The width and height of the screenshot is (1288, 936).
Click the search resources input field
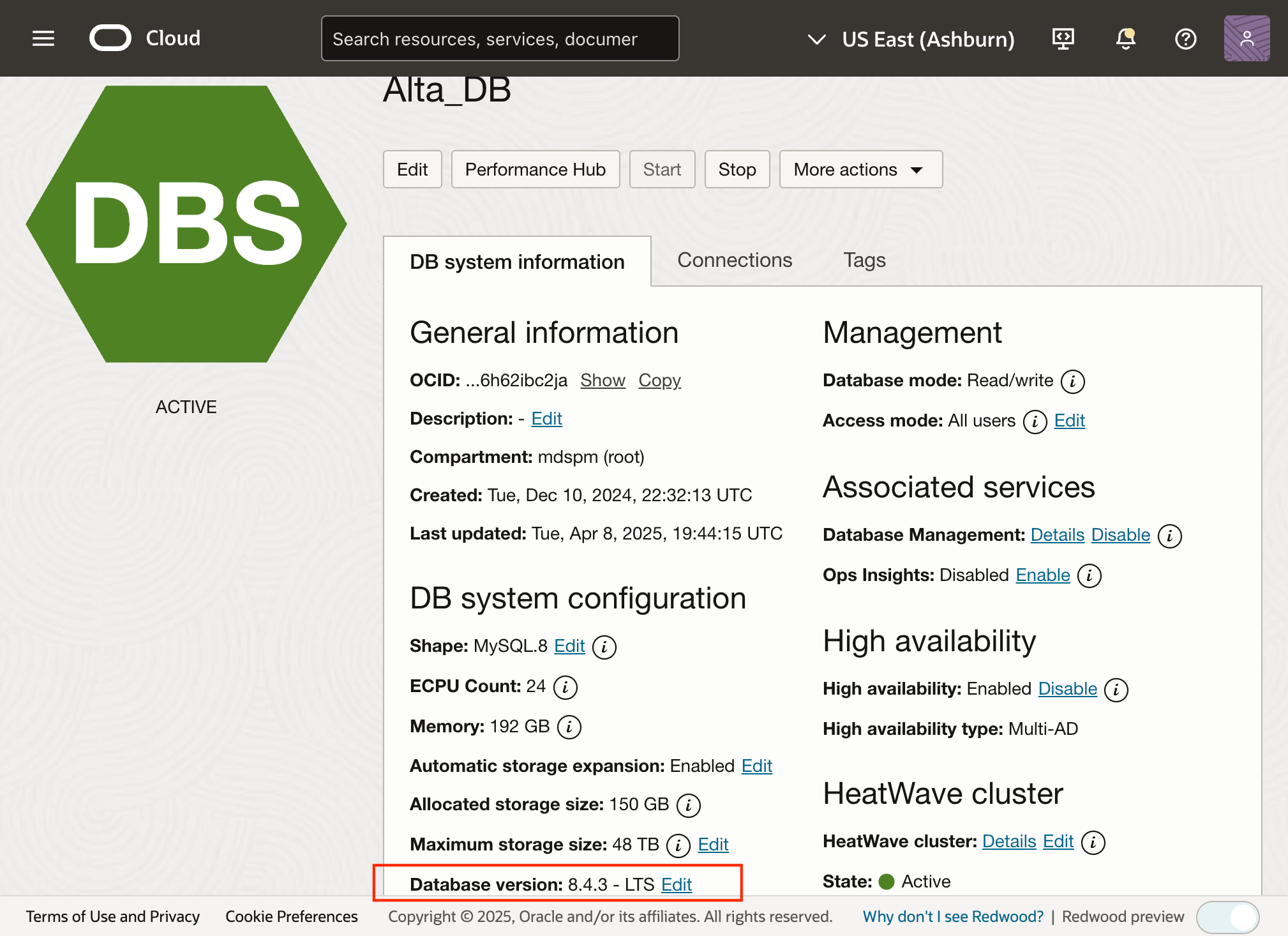[499, 39]
